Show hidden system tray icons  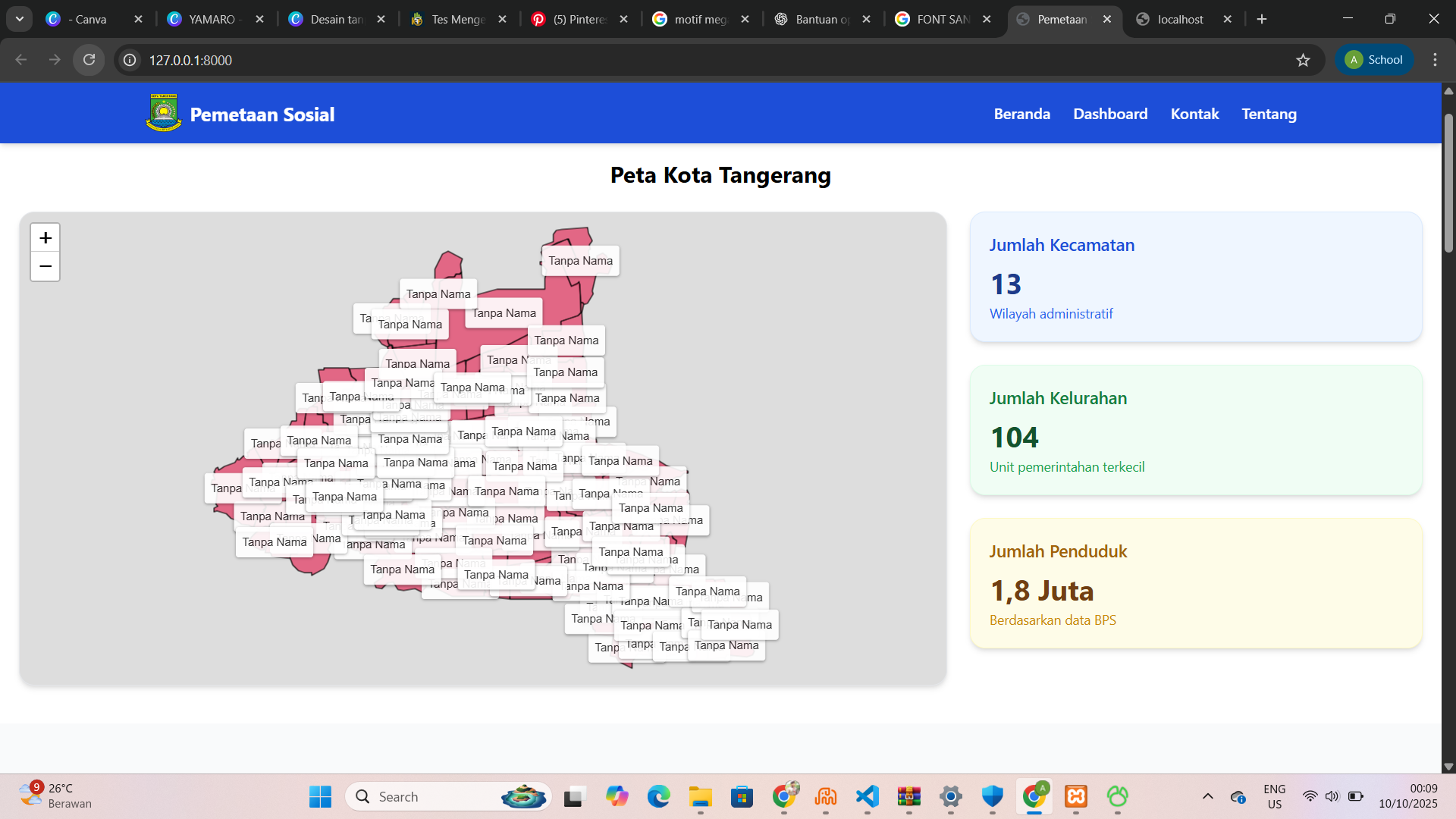pyautogui.click(x=1208, y=796)
